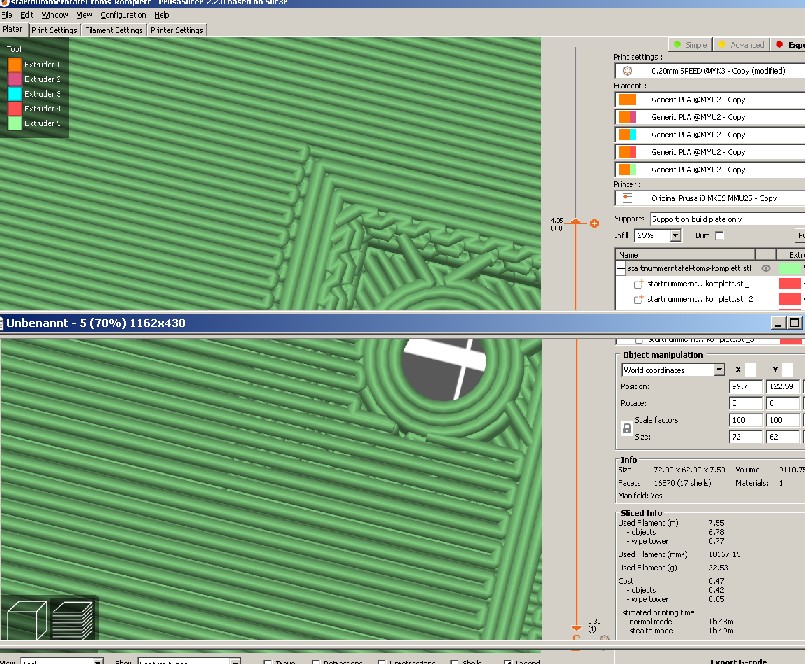Open the World coordinates dropdown
This screenshot has width=805, height=664.
tap(719, 370)
